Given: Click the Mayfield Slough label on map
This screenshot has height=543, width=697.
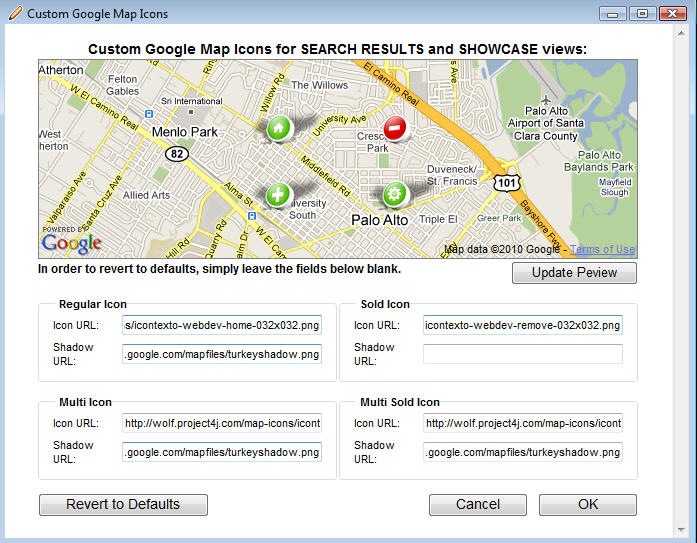Looking at the screenshot, I should point(615,187).
